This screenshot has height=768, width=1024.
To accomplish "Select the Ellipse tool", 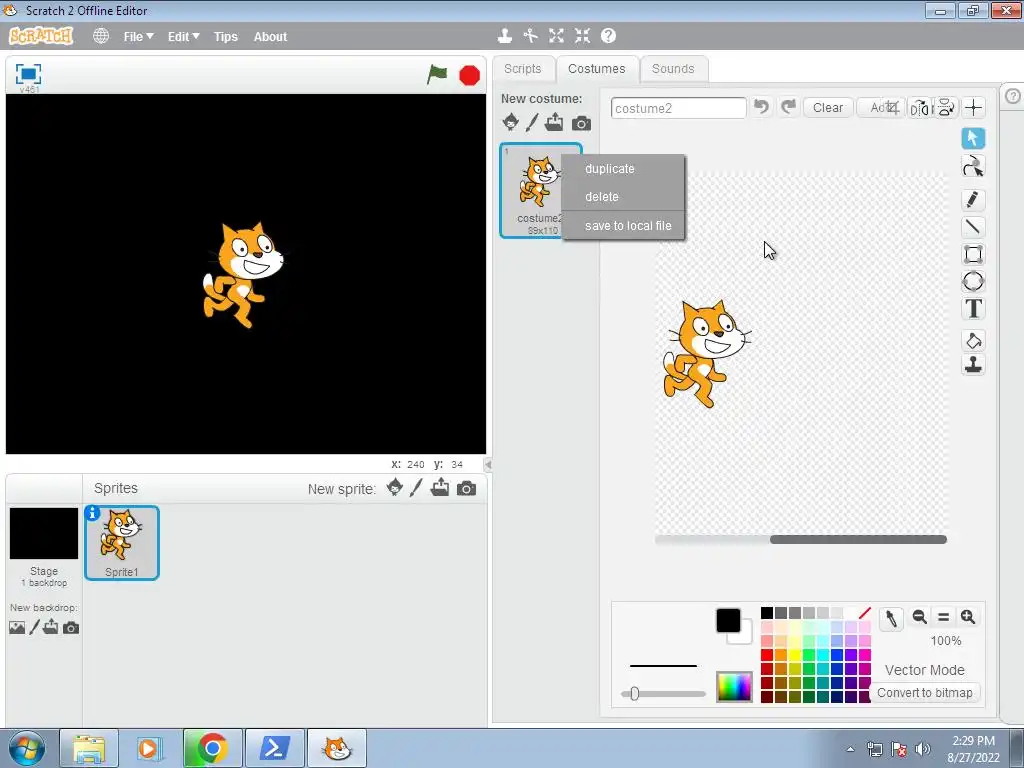I will 973,281.
